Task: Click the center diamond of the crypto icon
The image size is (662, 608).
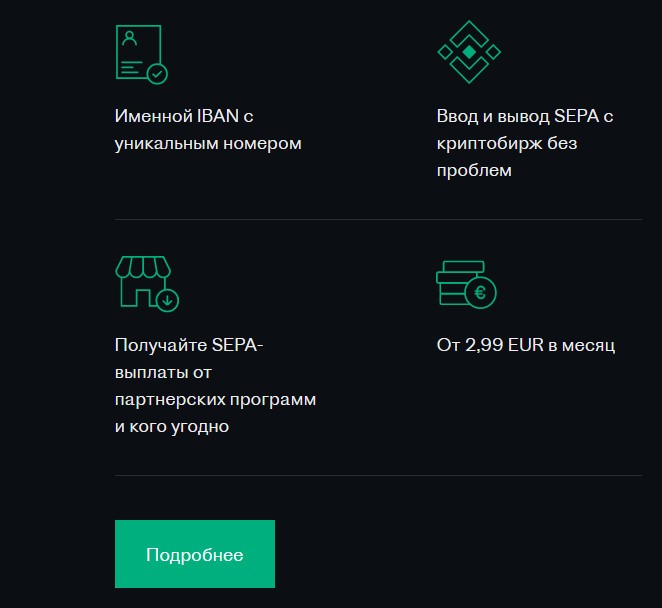Action: coord(468,51)
